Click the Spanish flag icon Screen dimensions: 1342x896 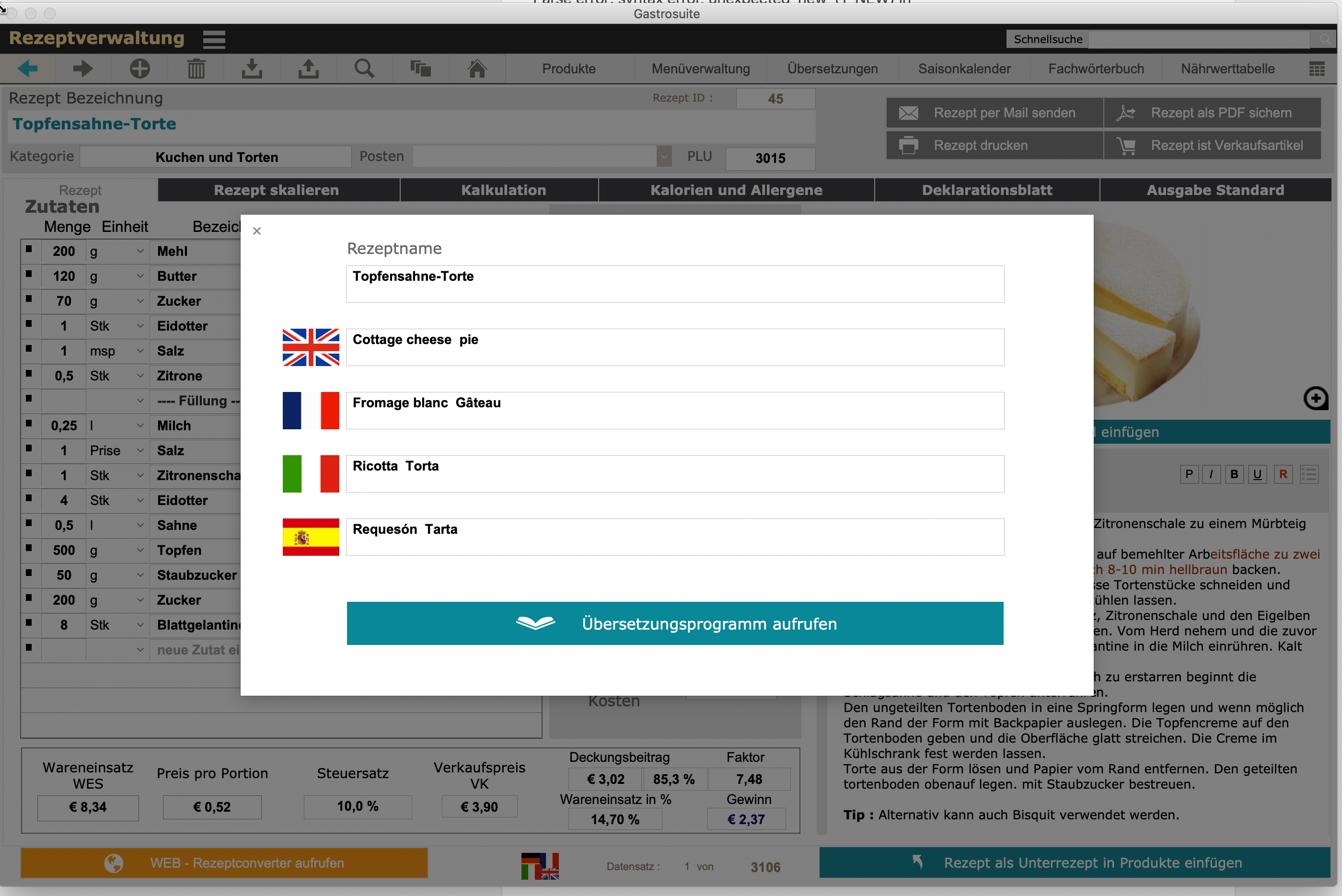click(x=311, y=537)
